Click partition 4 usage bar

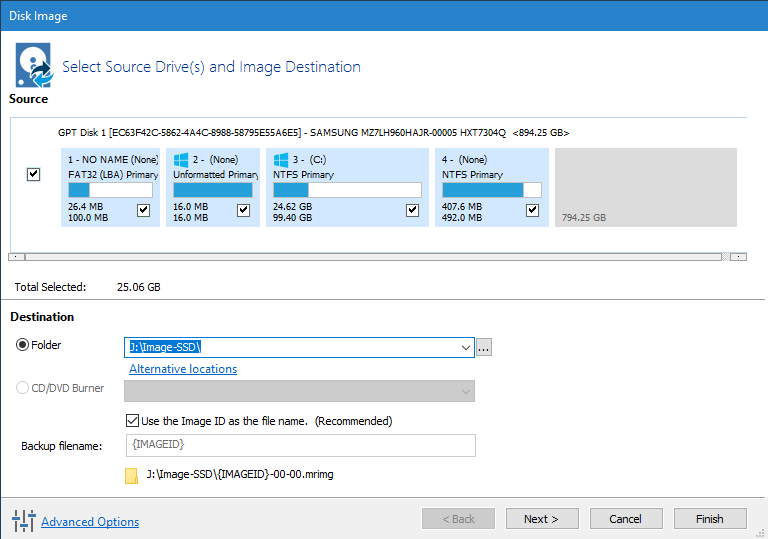click(492, 190)
